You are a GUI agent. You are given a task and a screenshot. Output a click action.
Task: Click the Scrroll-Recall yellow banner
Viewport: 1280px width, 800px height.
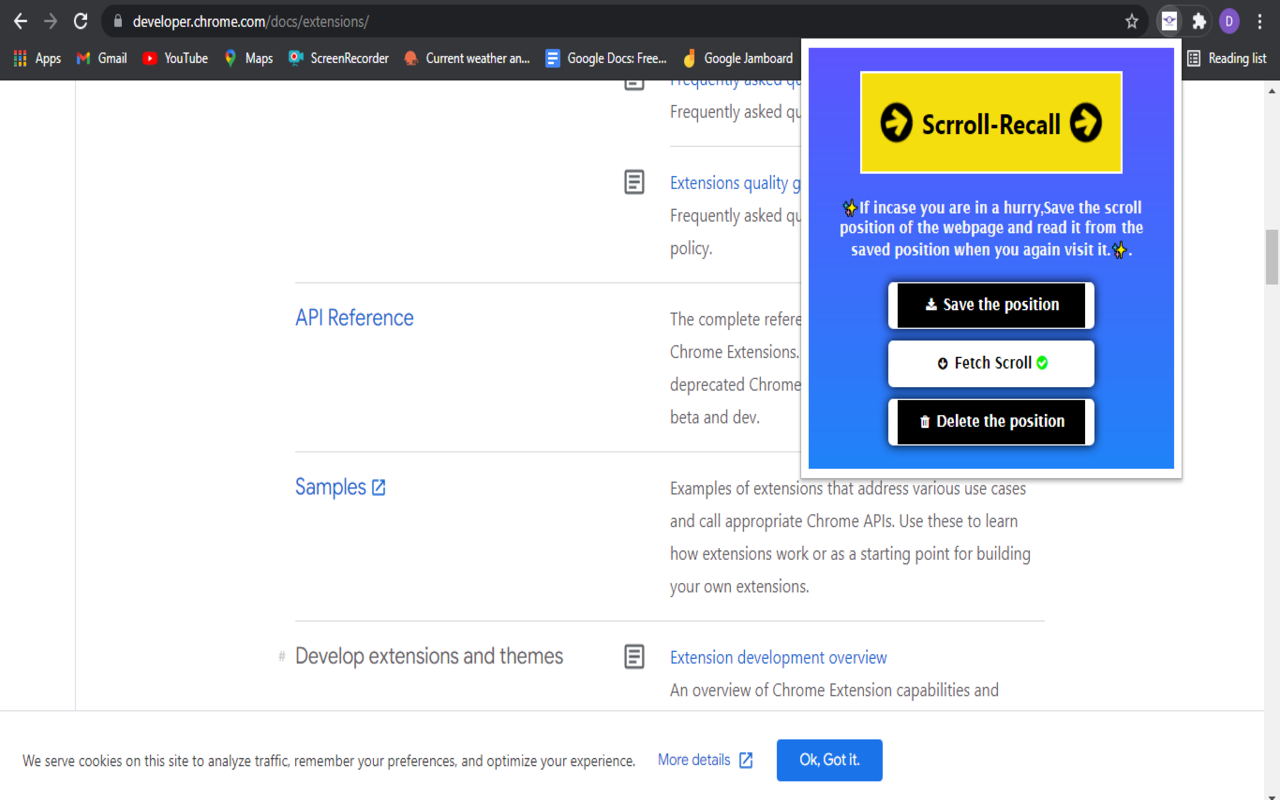click(991, 123)
